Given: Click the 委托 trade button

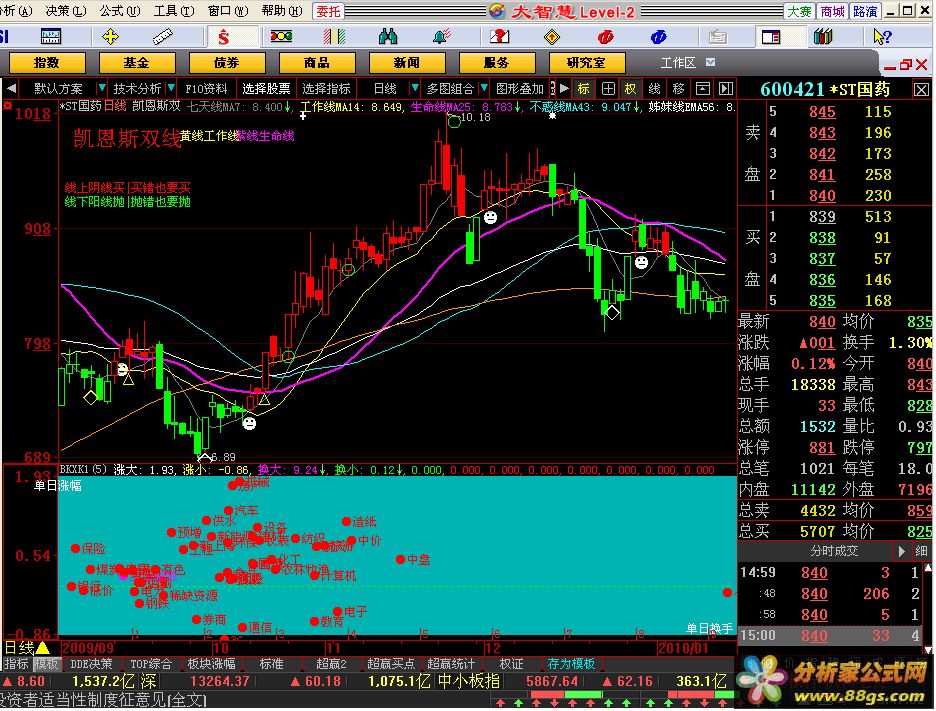Looking at the screenshot, I should (328, 11).
